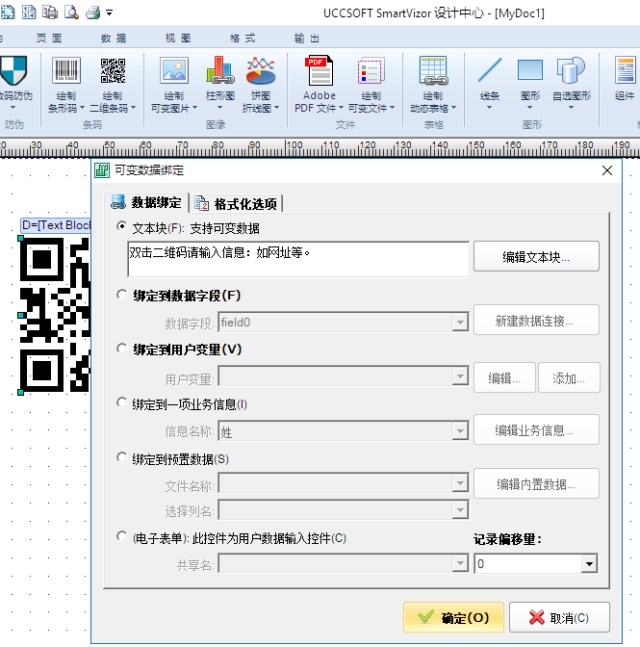Select the 绘制条形码 barcode tool
640x647 pixels.
[x=66, y=71]
